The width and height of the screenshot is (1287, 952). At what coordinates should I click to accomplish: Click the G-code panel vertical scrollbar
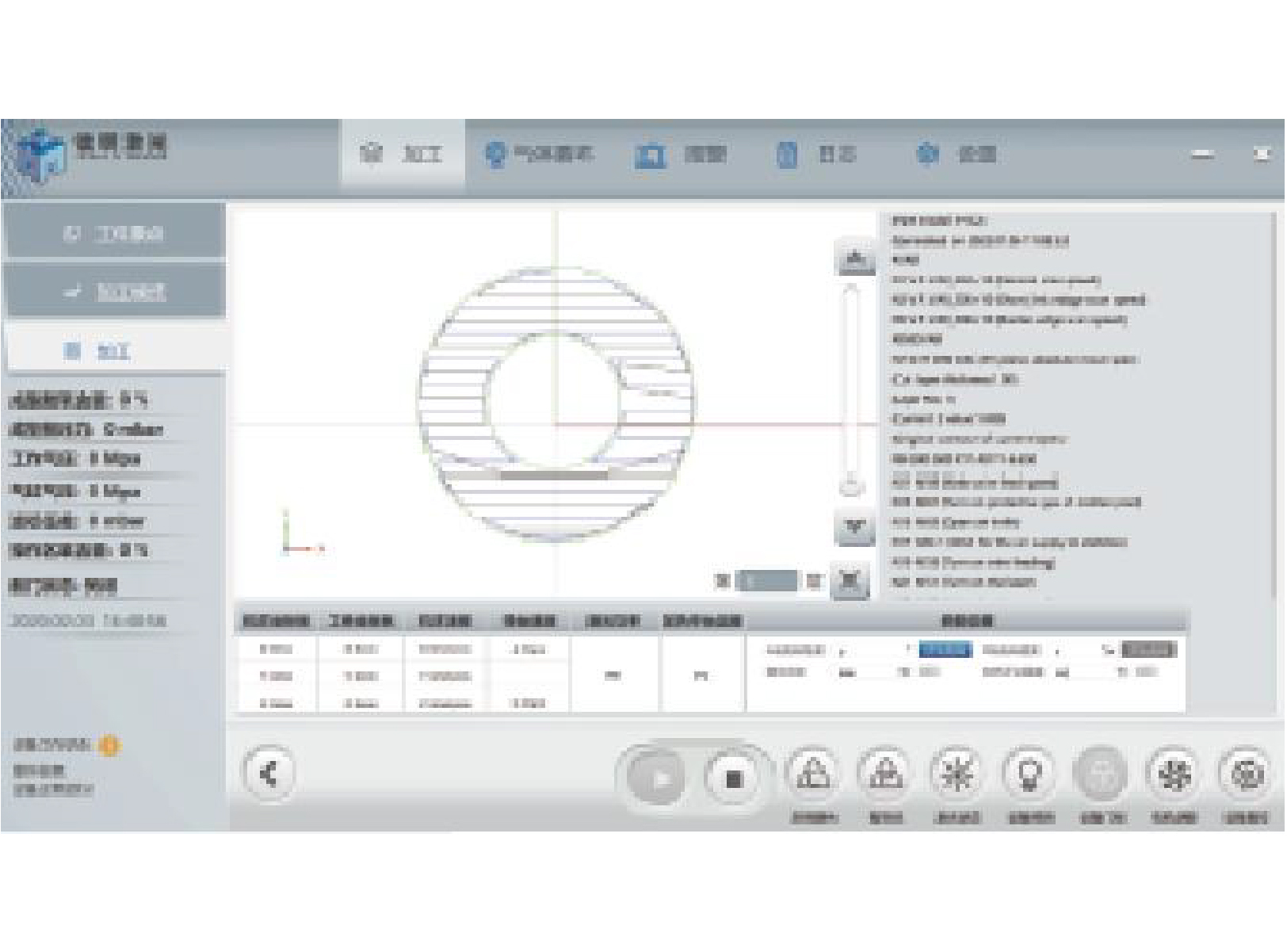(x=1275, y=404)
